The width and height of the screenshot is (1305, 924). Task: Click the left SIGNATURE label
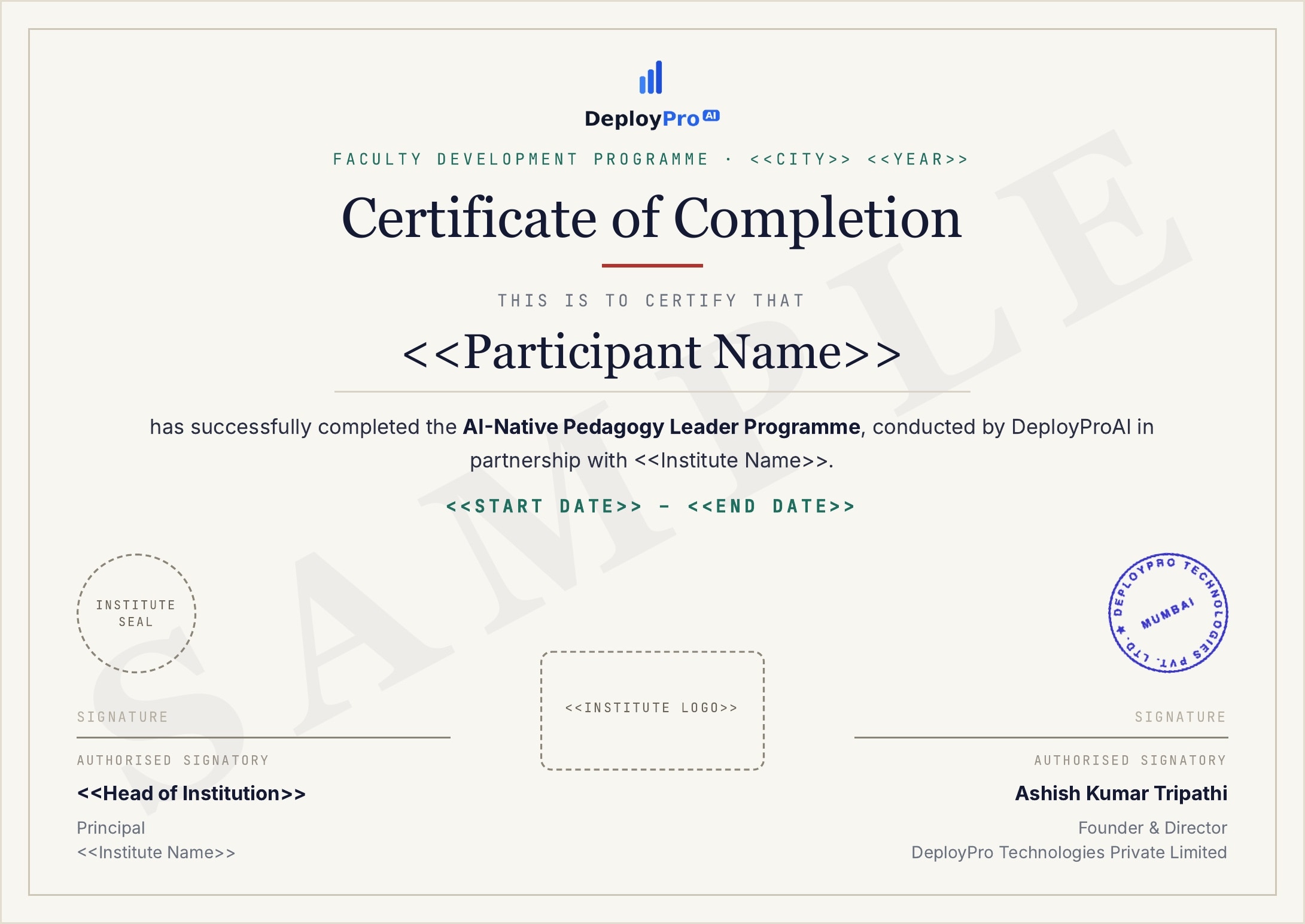(x=123, y=717)
